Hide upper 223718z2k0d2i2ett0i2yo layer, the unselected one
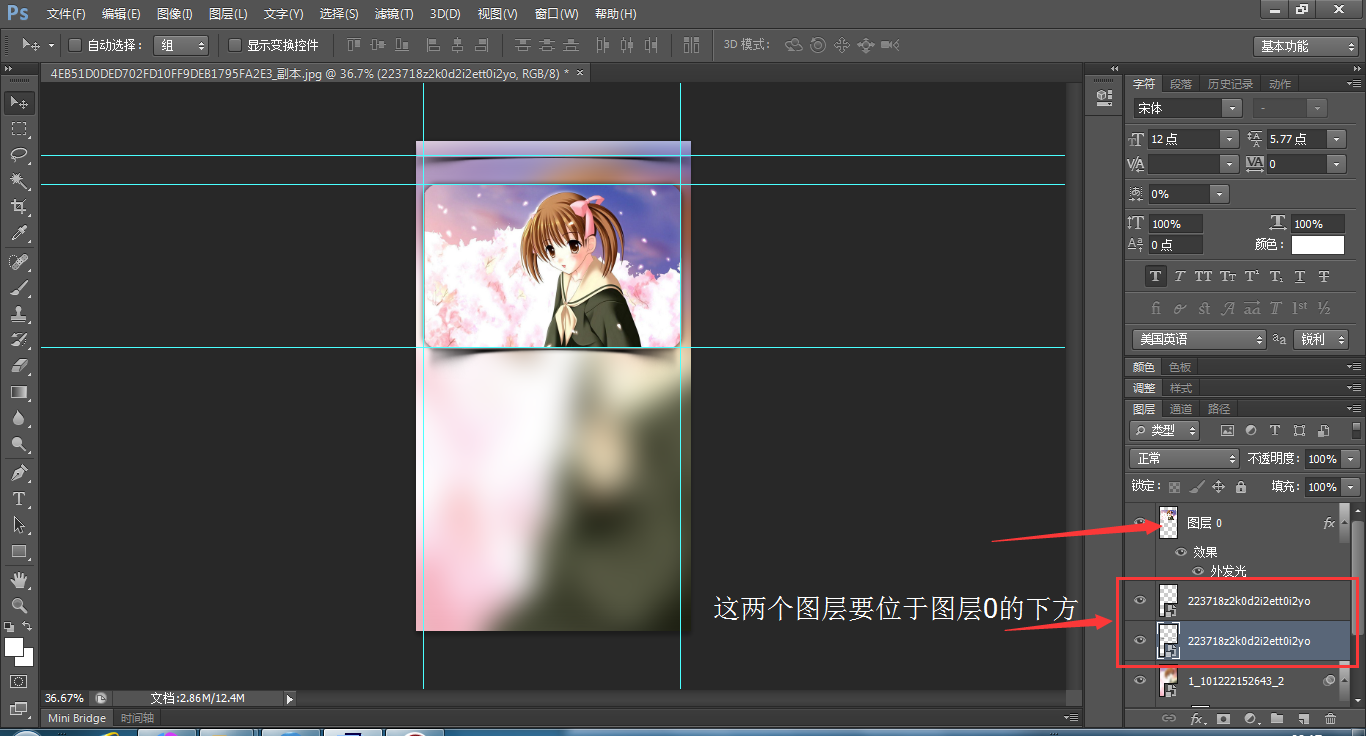 pos(1139,600)
